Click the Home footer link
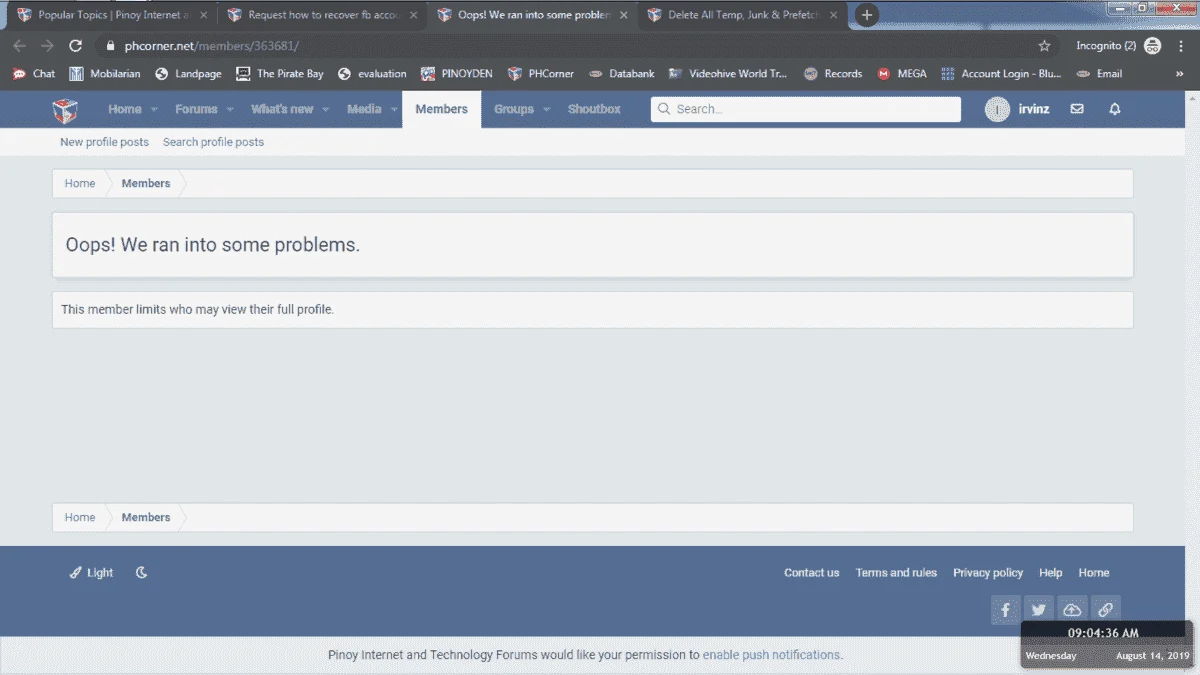1200x675 pixels. click(1093, 573)
